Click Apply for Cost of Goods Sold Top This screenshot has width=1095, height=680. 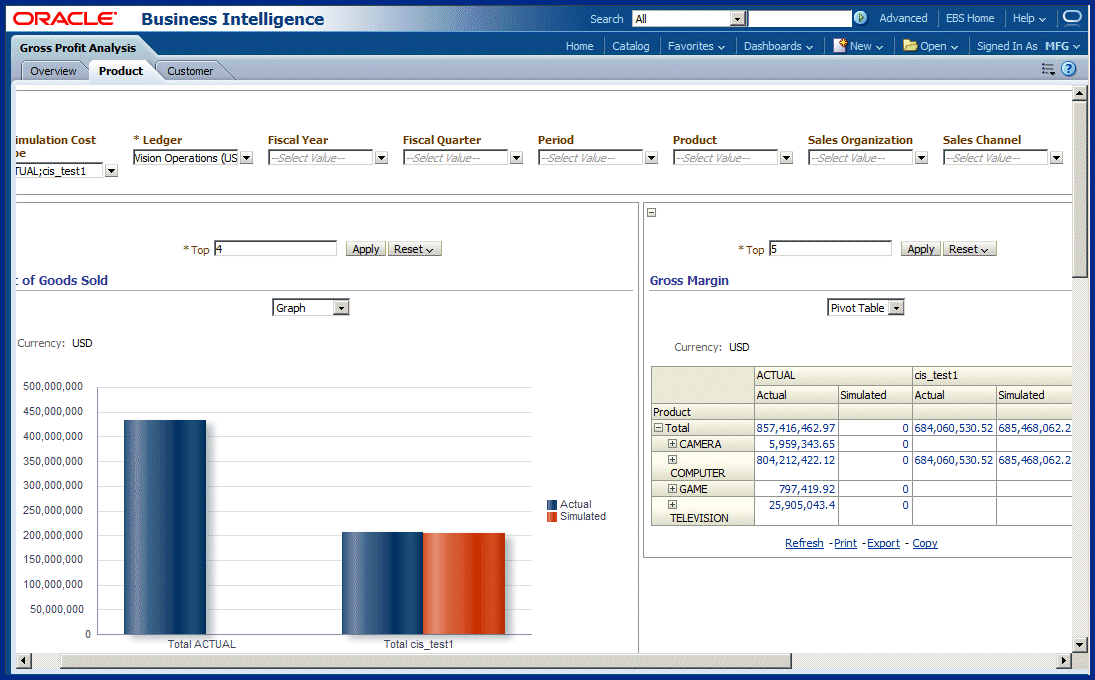pyautogui.click(x=366, y=249)
